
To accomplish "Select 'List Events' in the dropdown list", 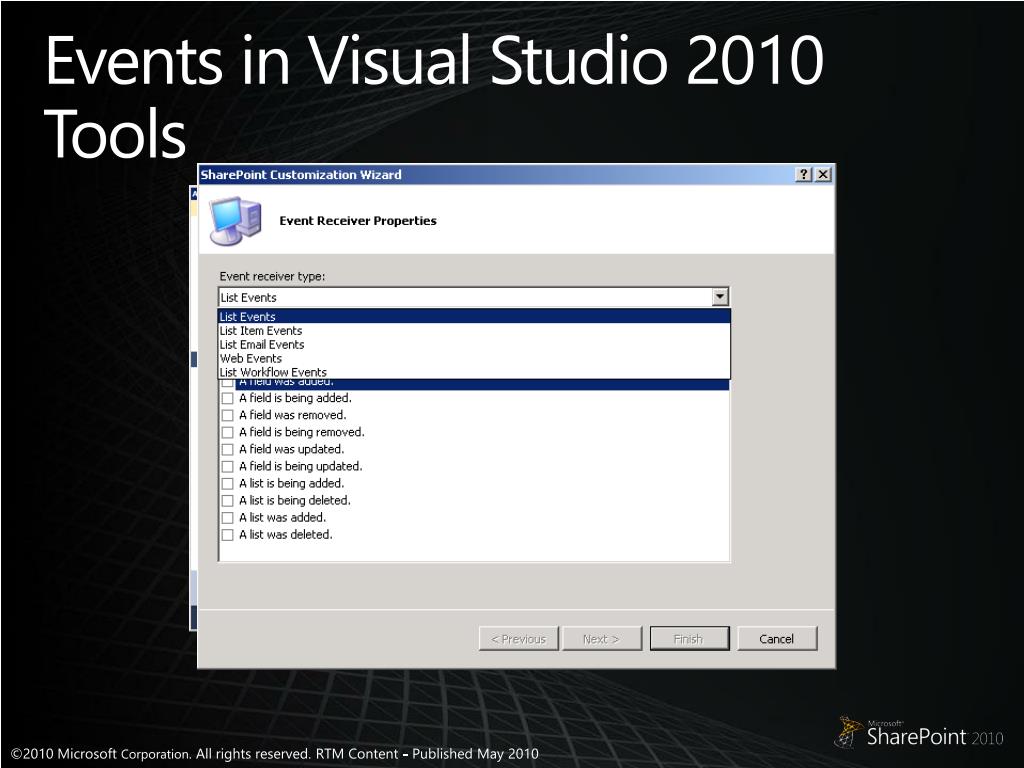I will coord(474,317).
